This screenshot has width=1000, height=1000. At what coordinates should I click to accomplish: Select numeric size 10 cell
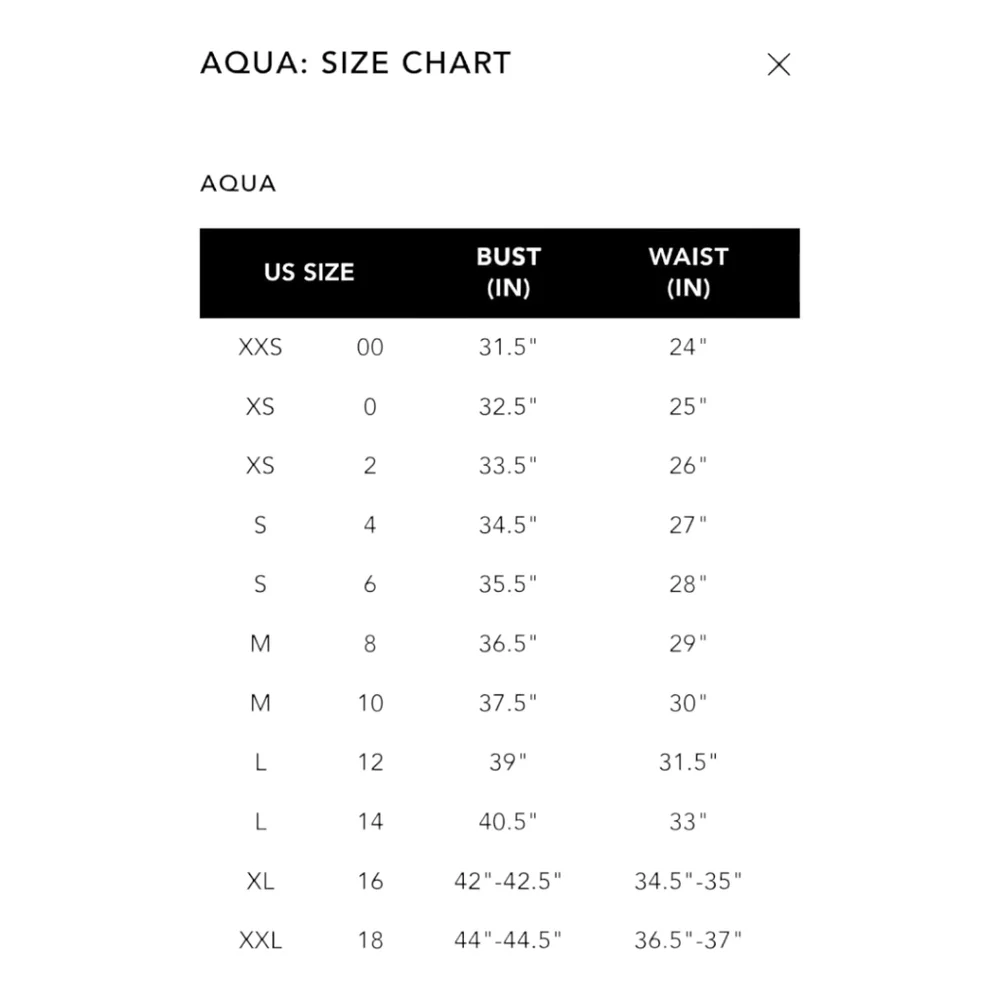(370, 703)
